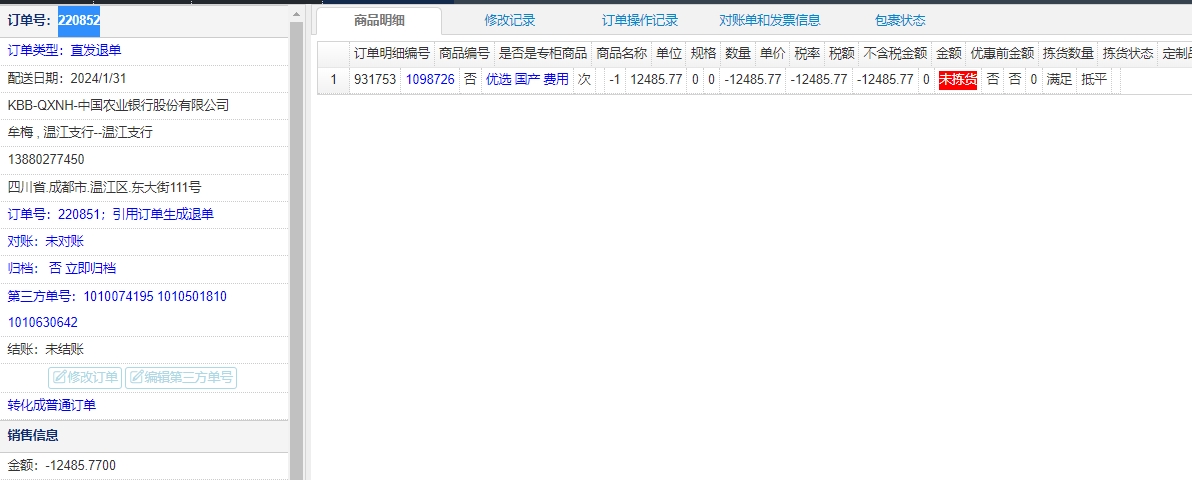Click the 配送日期：2024/1/31 row
Screen dimensions: 1192x480
coord(144,78)
